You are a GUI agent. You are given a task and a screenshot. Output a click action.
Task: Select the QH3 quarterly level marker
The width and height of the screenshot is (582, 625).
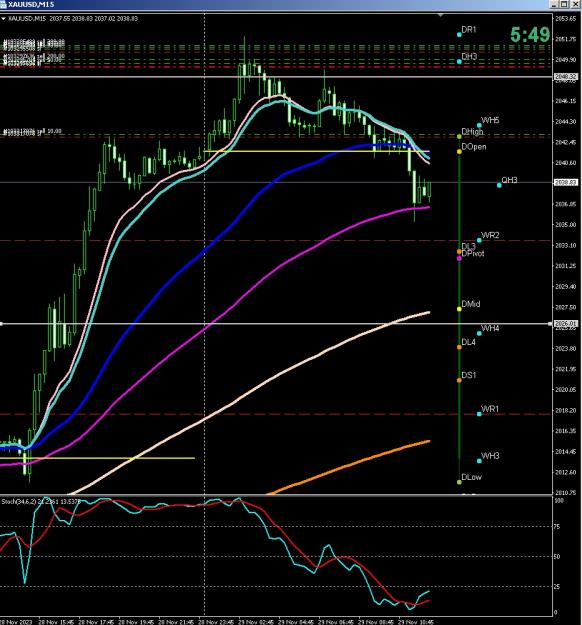click(x=499, y=185)
